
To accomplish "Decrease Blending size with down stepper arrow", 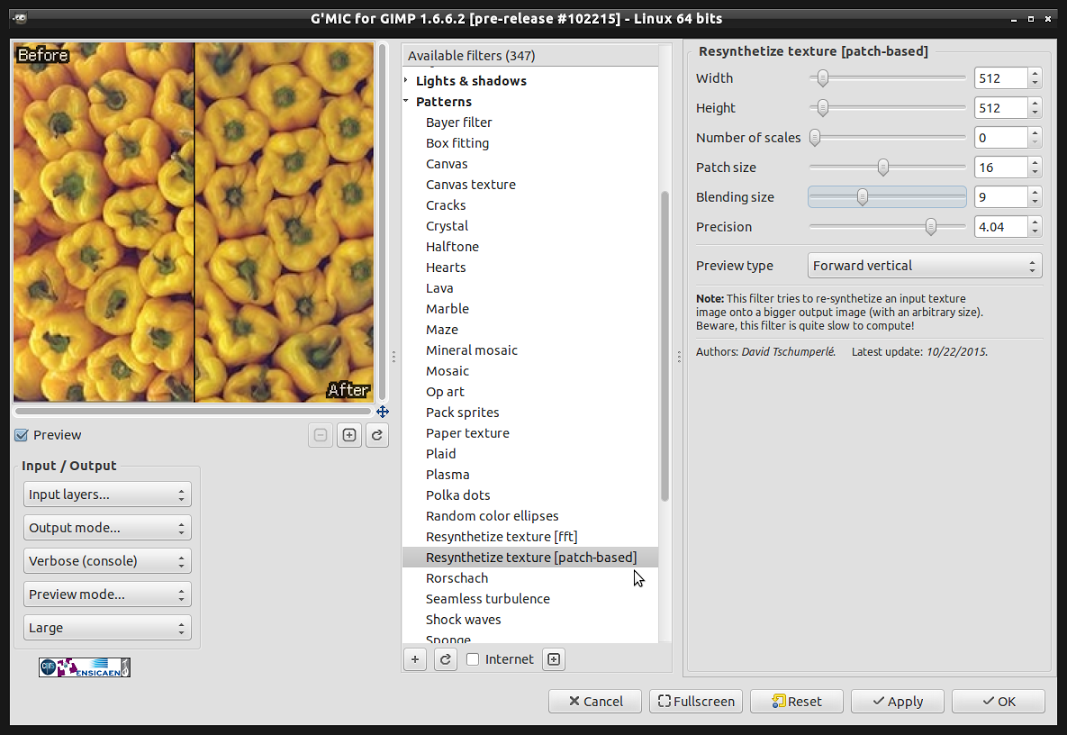I will 1034,202.
